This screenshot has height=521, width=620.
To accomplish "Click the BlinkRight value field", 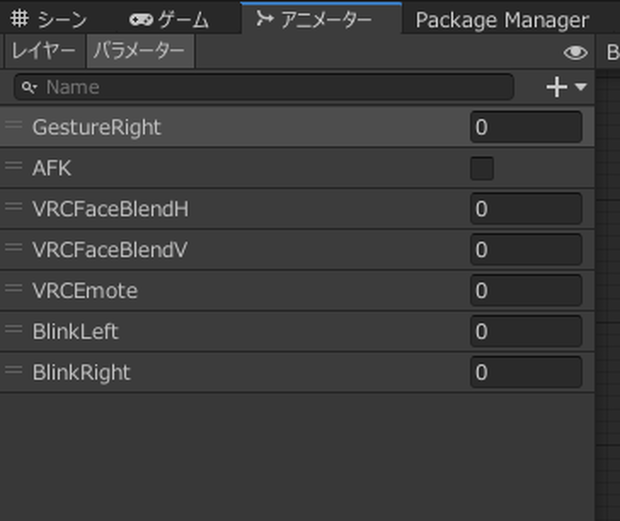I will pyautogui.click(x=526, y=372).
